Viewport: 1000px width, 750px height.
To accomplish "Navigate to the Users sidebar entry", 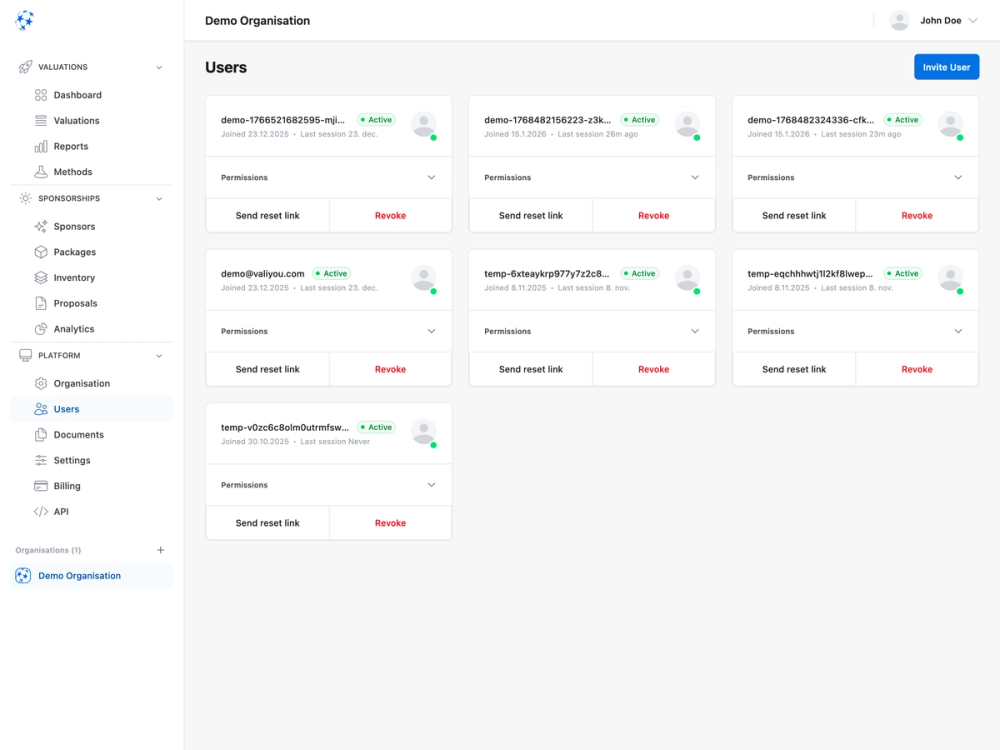I will click(64, 409).
